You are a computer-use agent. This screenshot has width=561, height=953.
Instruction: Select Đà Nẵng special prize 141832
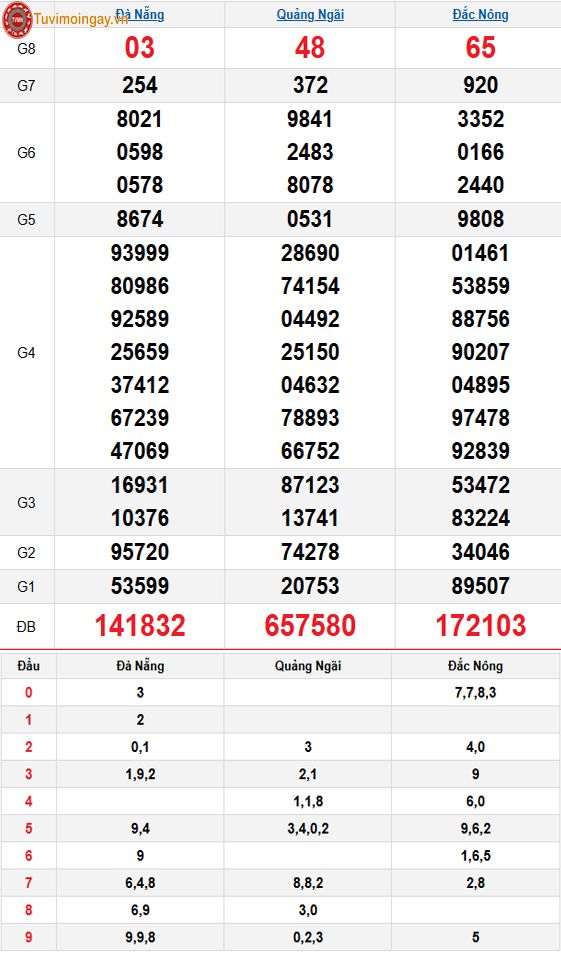click(x=140, y=625)
